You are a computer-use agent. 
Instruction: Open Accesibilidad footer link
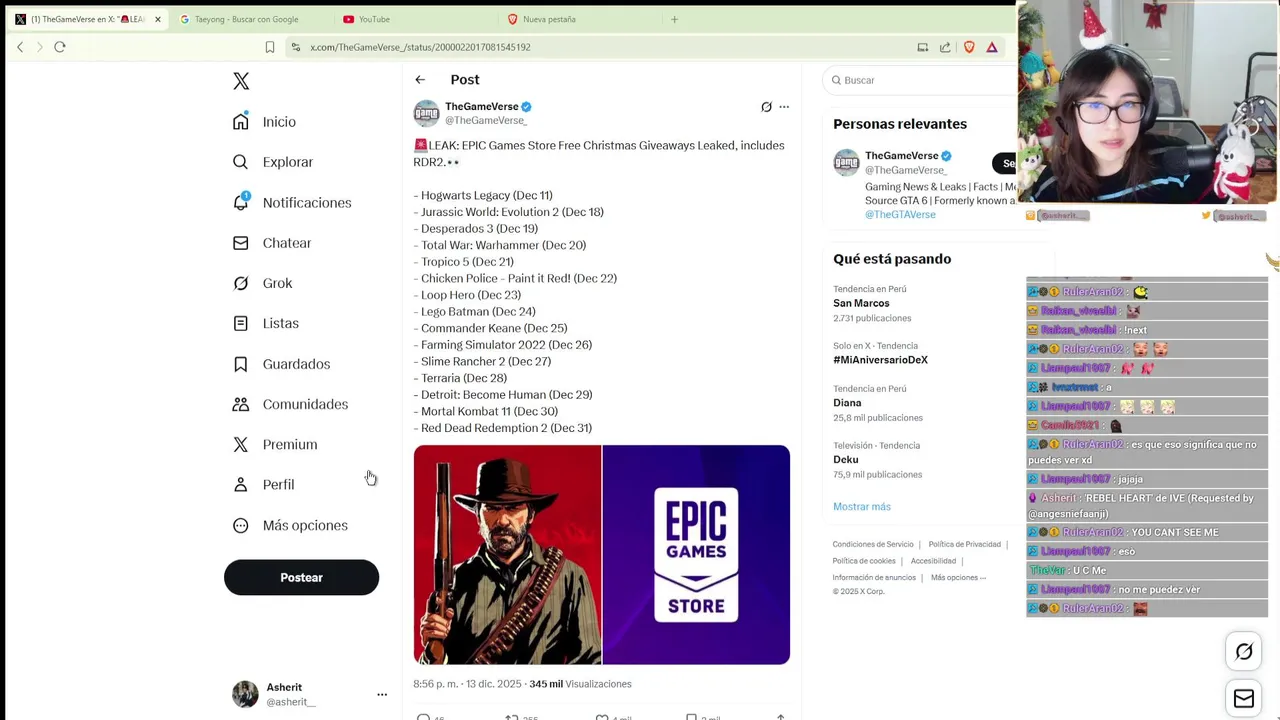click(x=933, y=561)
